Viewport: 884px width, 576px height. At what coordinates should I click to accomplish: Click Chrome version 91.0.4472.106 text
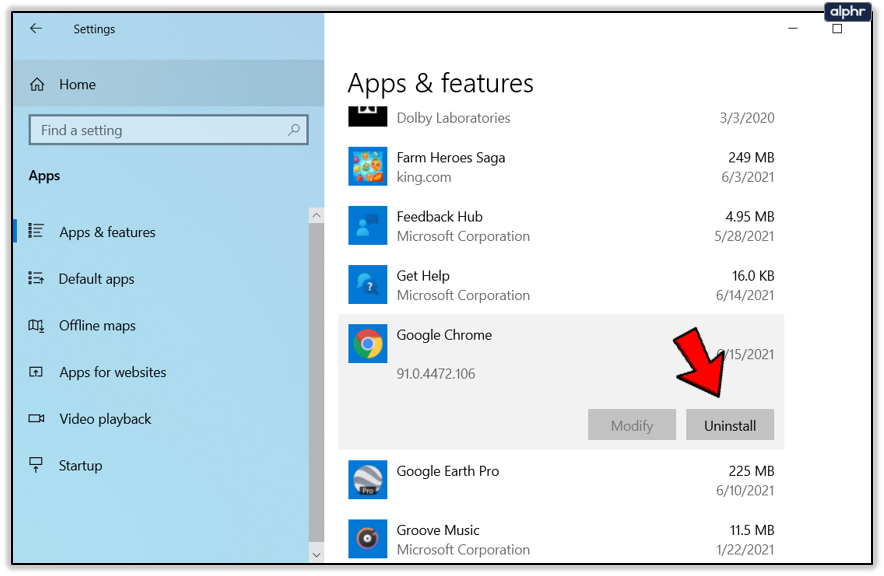click(x=435, y=374)
